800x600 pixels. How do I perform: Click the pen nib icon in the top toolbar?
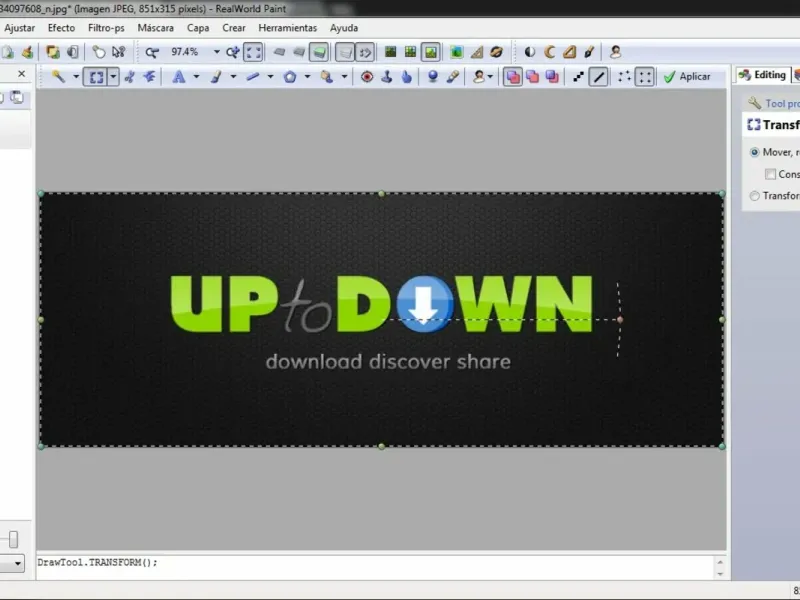tap(589, 52)
